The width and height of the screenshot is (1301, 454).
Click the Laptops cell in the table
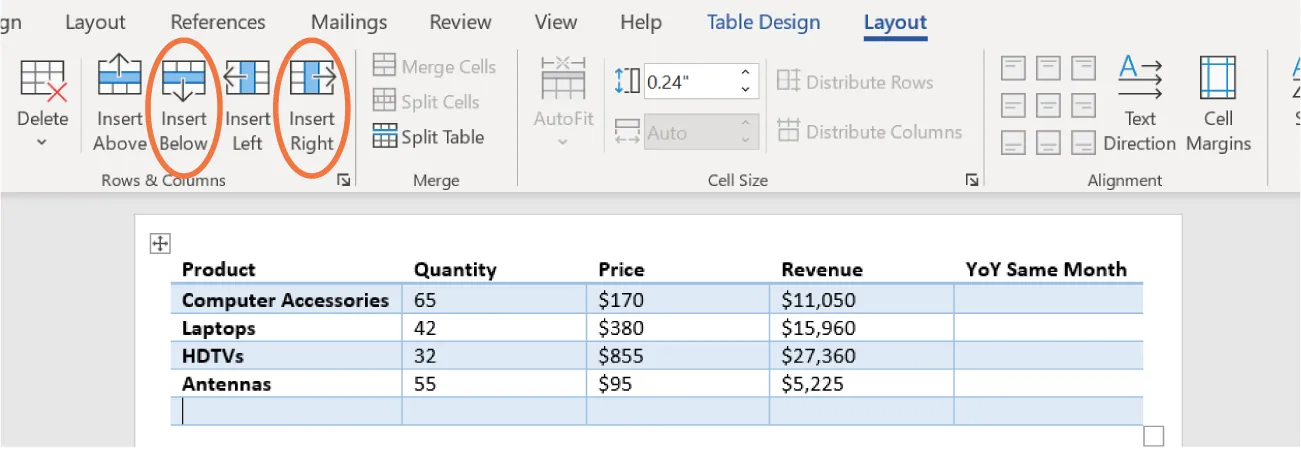point(219,328)
